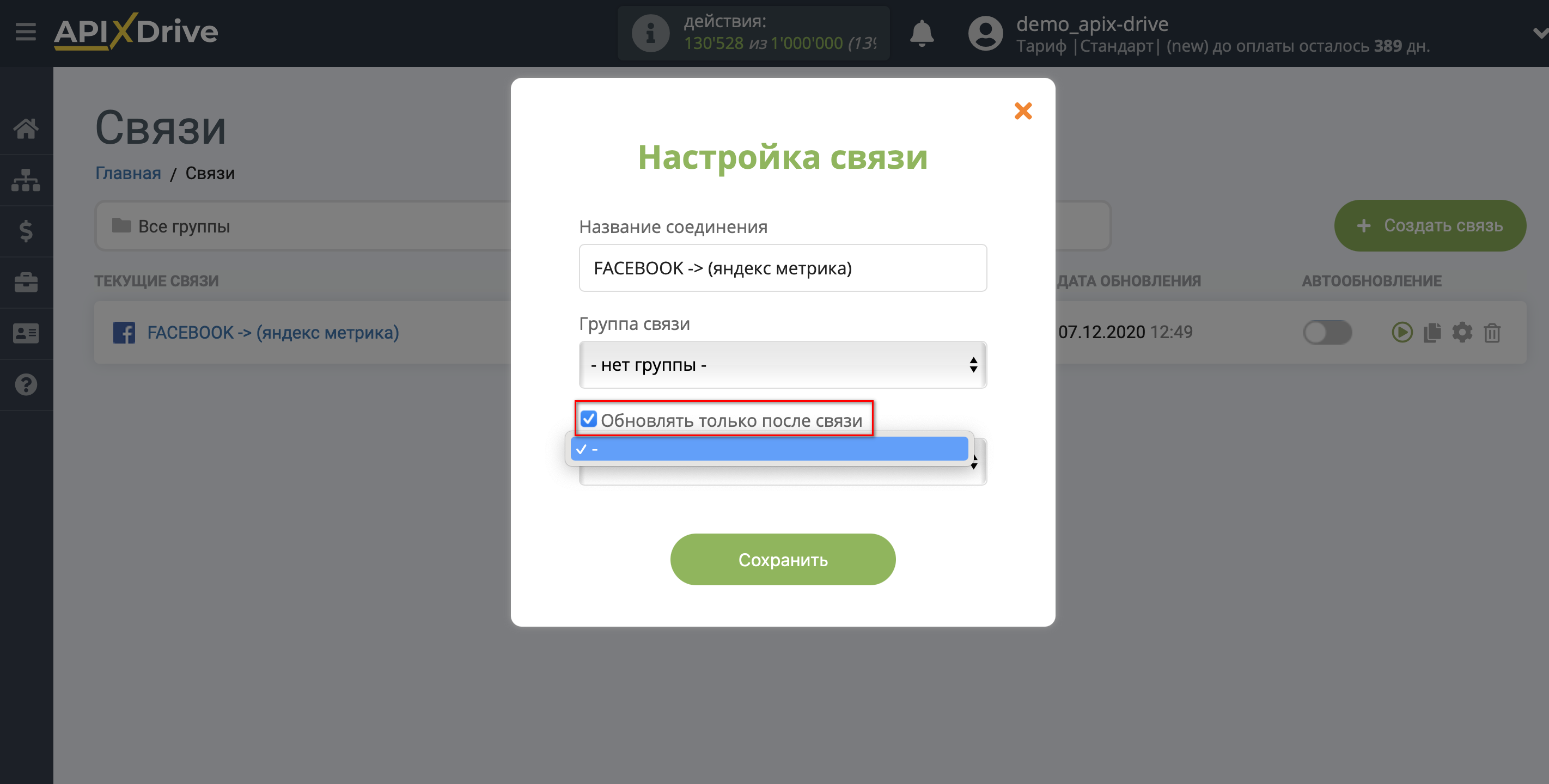Open the connection group dropdown
This screenshot has width=1549, height=784.
pos(782,364)
